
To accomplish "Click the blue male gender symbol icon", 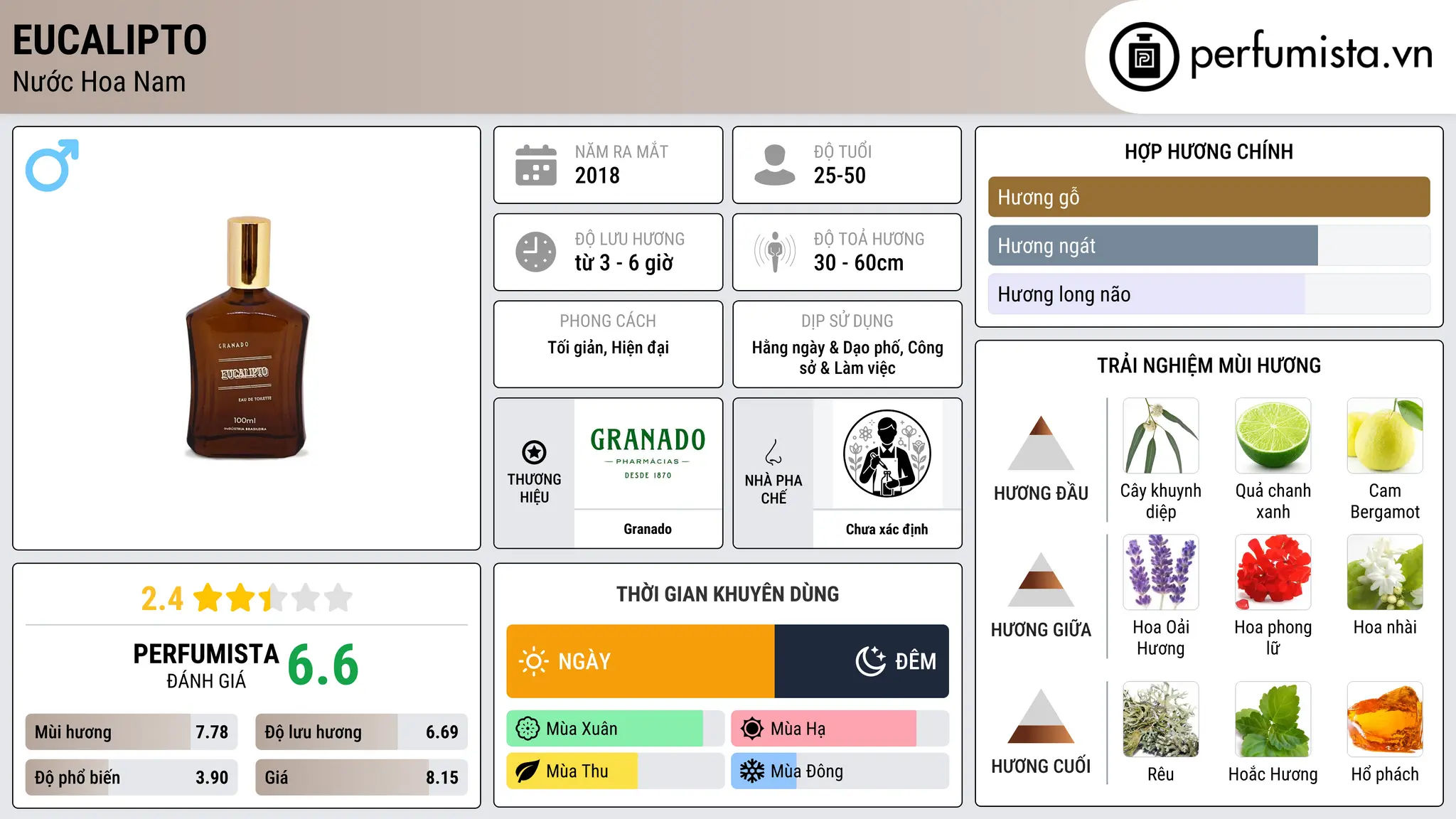I will (52, 165).
